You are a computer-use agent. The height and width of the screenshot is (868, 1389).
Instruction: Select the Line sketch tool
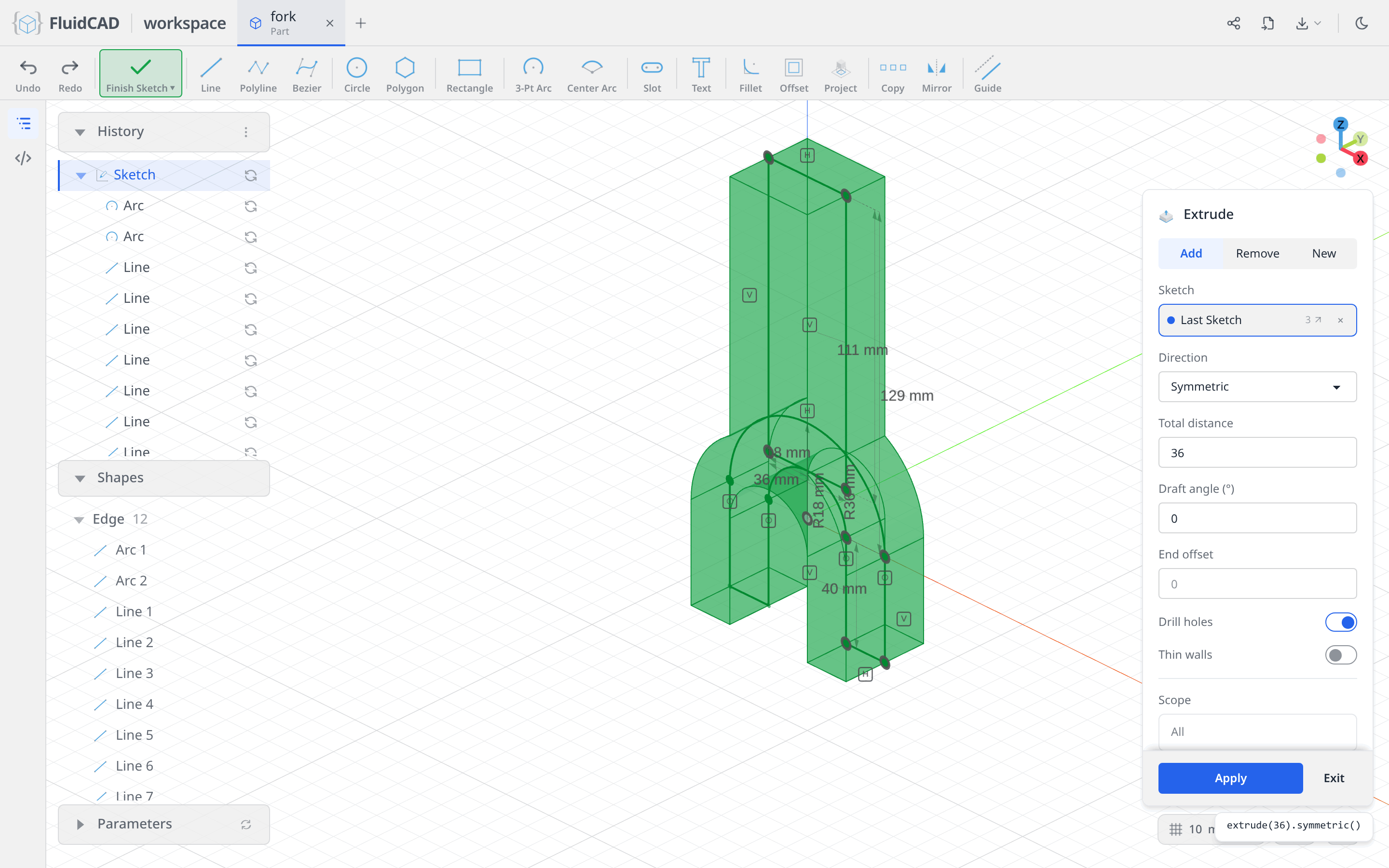pos(211,75)
